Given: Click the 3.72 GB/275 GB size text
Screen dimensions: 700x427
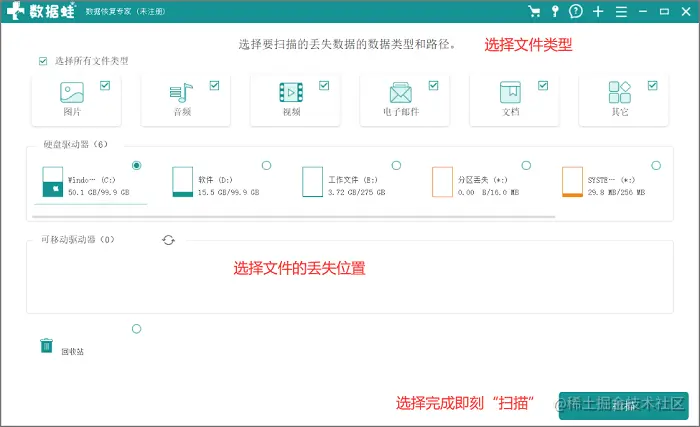Looking at the screenshot, I should (357, 193).
